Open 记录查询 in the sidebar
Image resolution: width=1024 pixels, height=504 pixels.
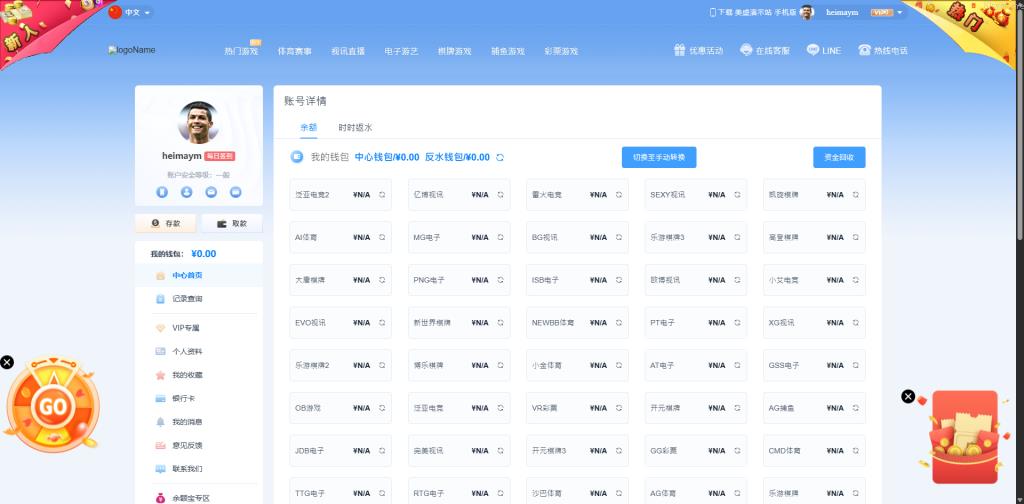(x=186, y=299)
